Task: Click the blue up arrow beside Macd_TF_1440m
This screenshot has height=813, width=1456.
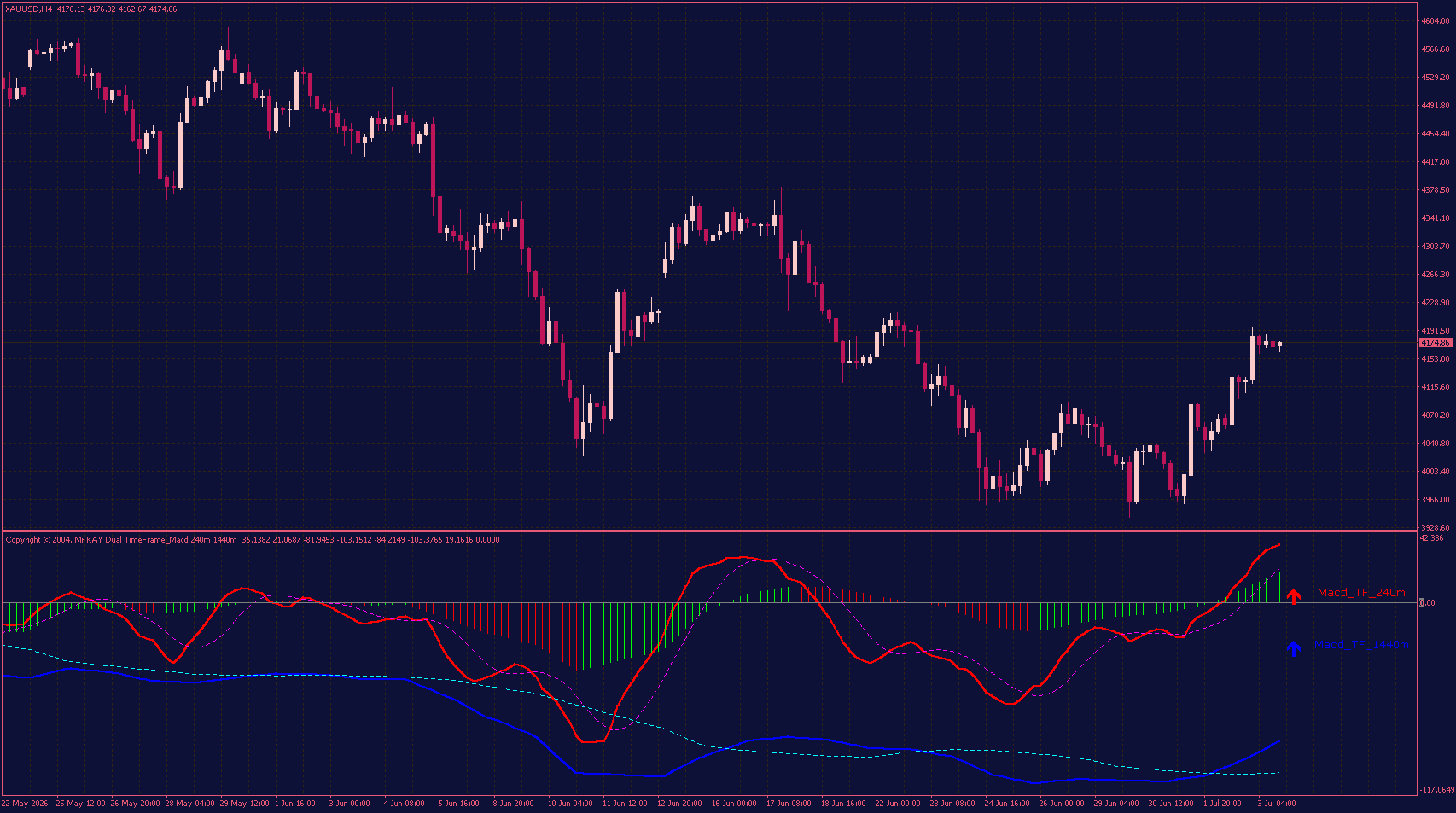Action: point(1294,648)
